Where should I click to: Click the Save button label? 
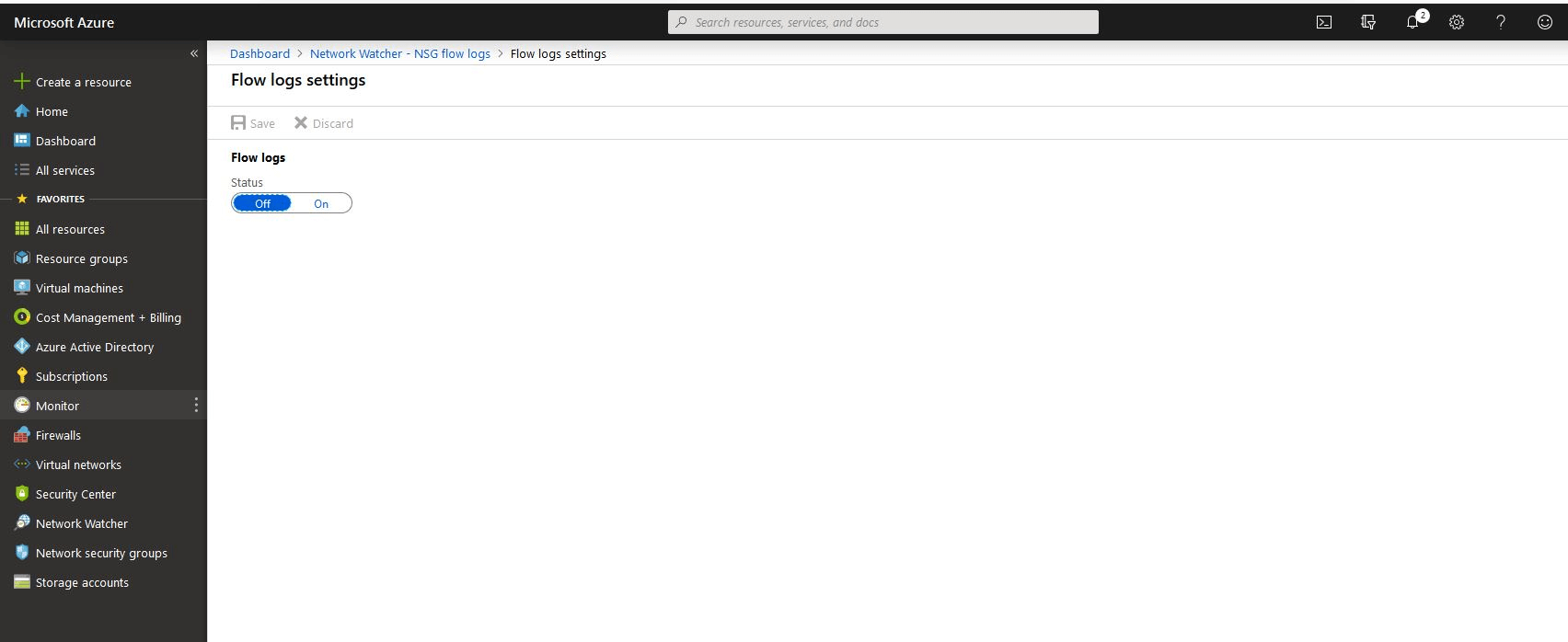click(262, 123)
